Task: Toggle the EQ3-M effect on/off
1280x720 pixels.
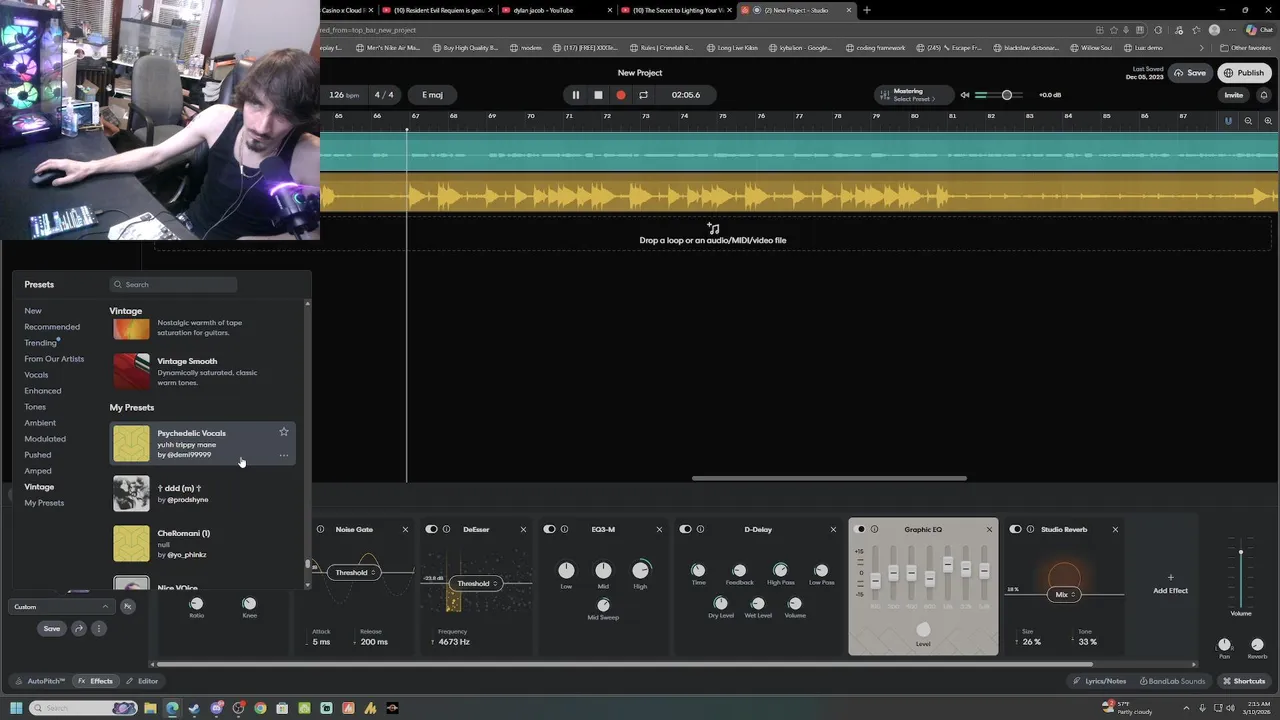Action: point(549,529)
